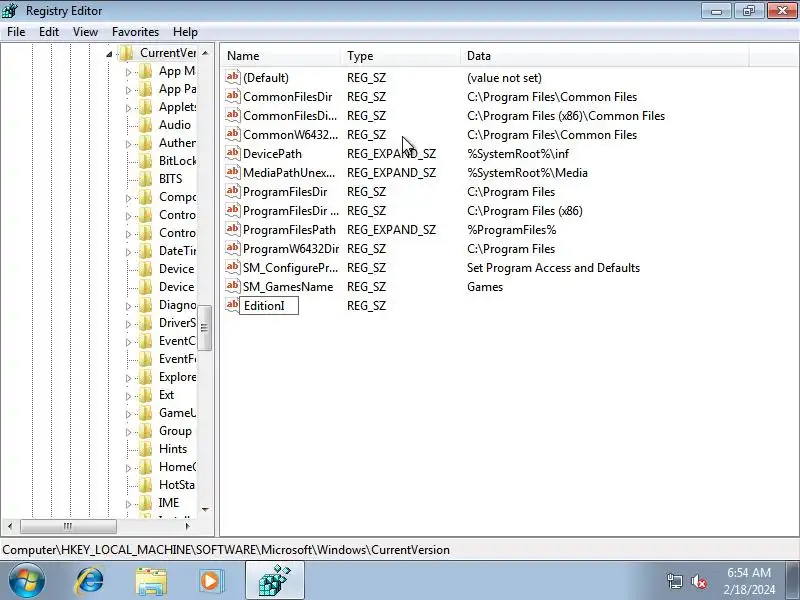Click the tree pane scroll-up arrow
Image resolution: width=800 pixels, height=600 pixels.
[205, 53]
